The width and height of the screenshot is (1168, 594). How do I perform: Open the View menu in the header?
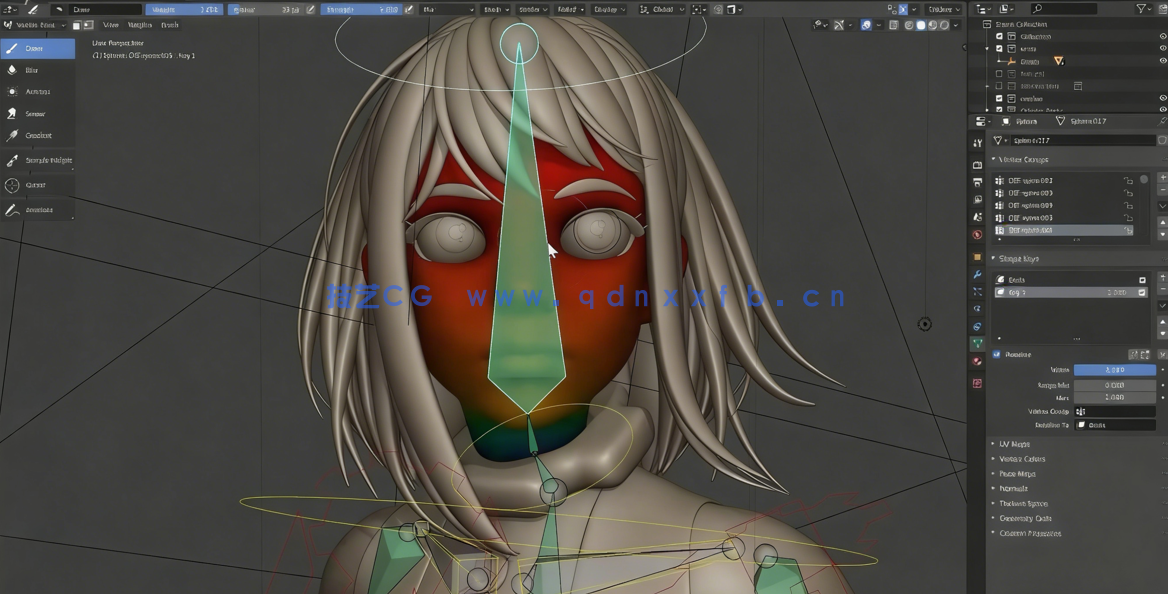coord(113,25)
